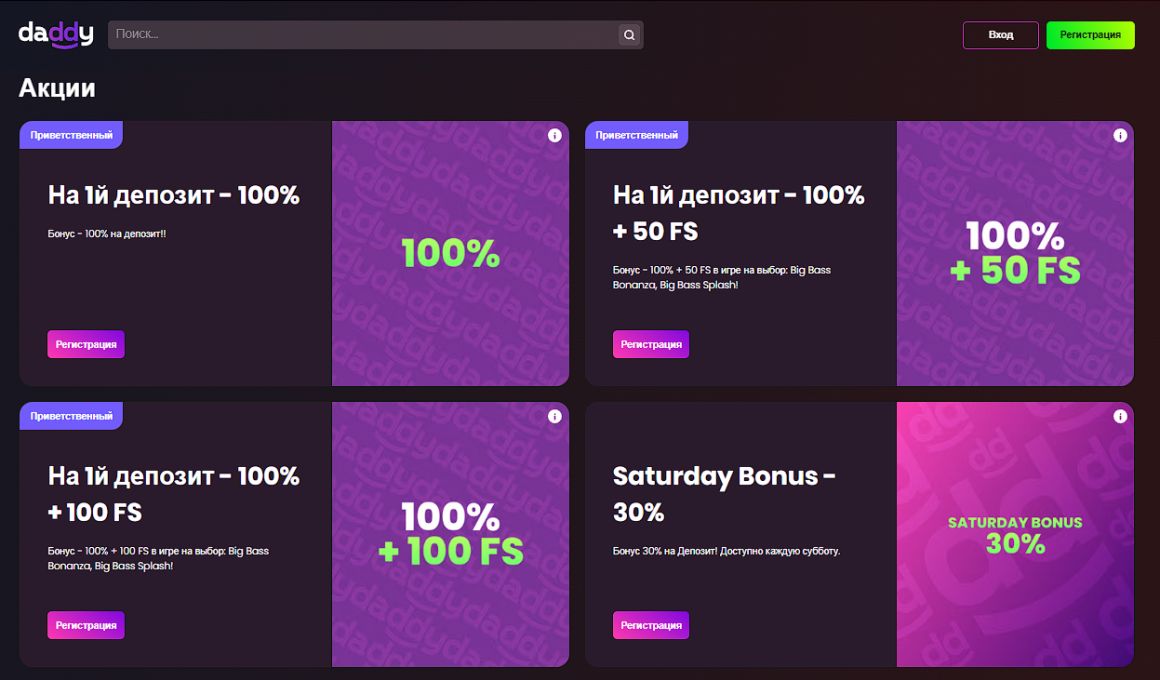The width and height of the screenshot is (1160, 680).
Task: Open the pink Saturday Bonus 30% banner
Action: [x=1015, y=534]
